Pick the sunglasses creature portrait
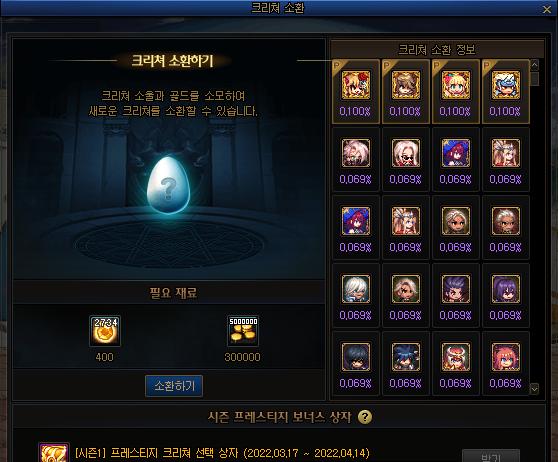The width and height of the screenshot is (558, 462). pos(406,153)
